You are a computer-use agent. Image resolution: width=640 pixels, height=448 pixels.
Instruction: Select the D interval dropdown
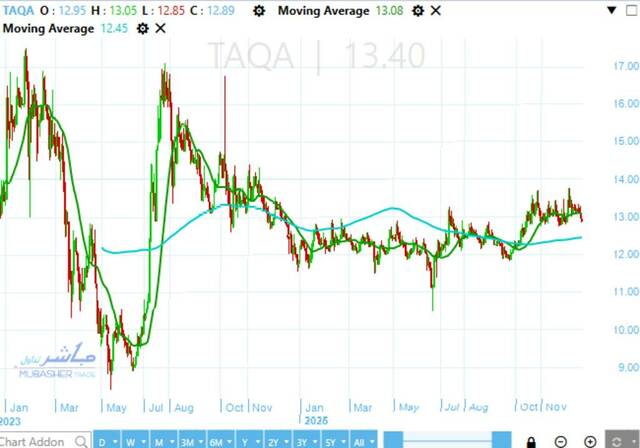[x=107, y=440]
